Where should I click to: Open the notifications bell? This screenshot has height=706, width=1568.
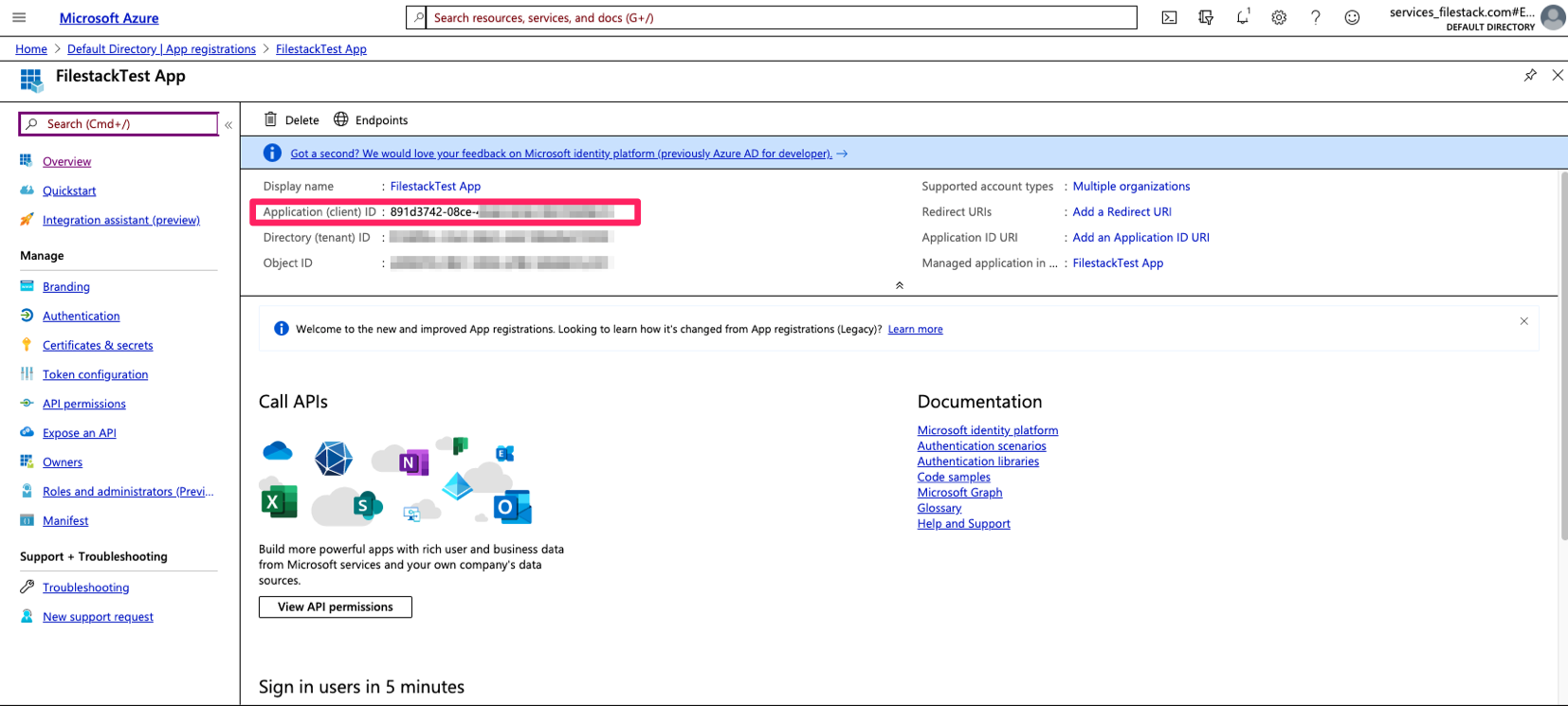[x=1243, y=17]
